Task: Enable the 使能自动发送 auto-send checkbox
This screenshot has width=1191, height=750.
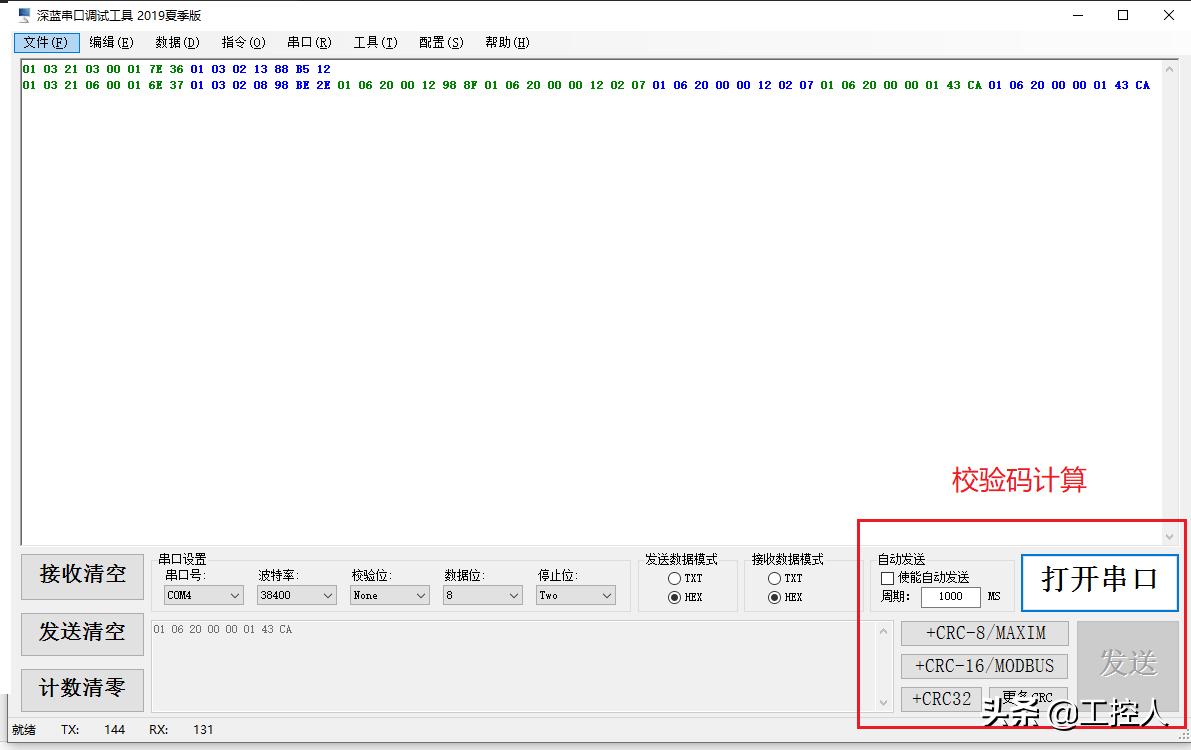Action: coord(887,578)
